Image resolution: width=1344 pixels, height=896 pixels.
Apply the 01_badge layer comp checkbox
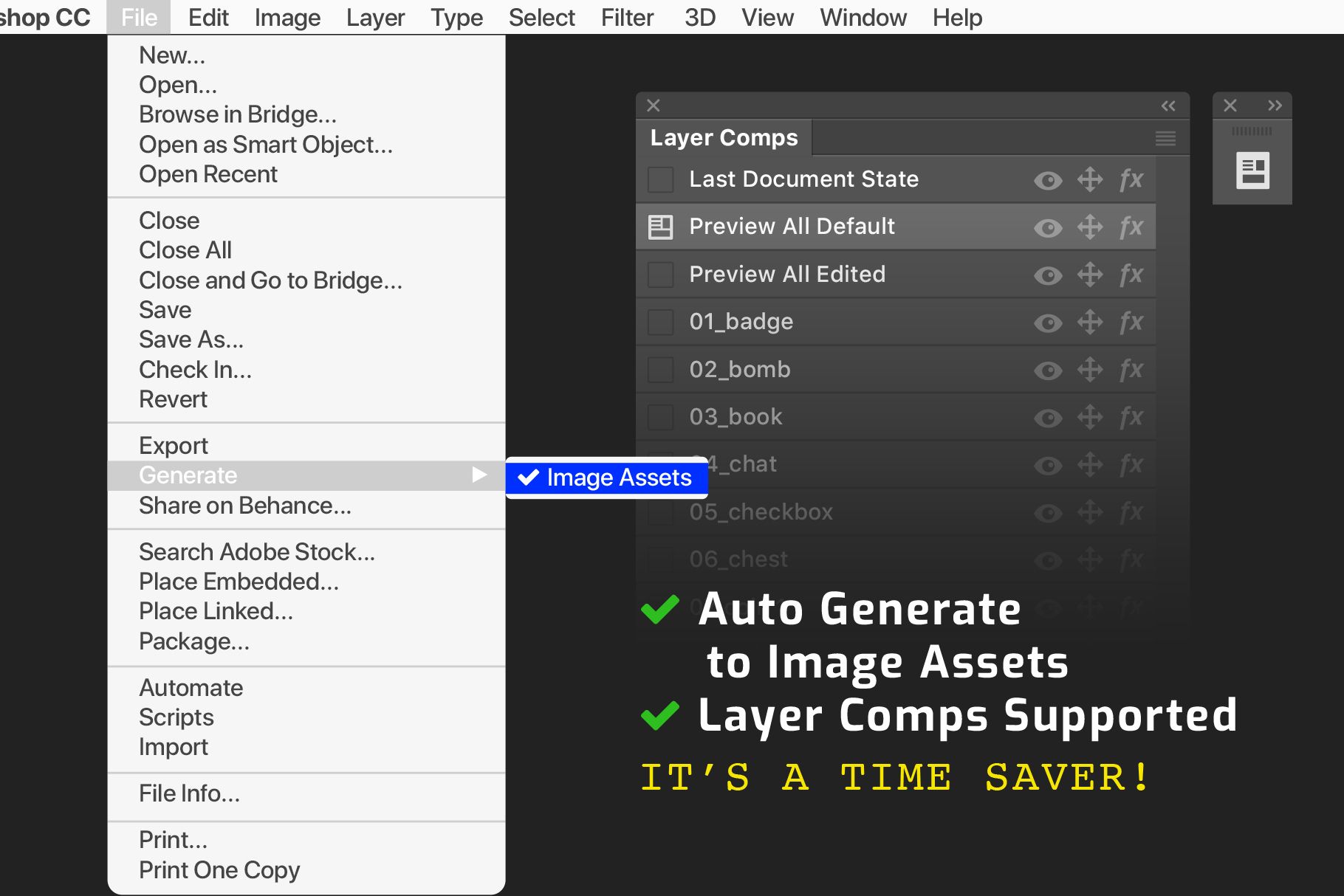[x=660, y=322]
